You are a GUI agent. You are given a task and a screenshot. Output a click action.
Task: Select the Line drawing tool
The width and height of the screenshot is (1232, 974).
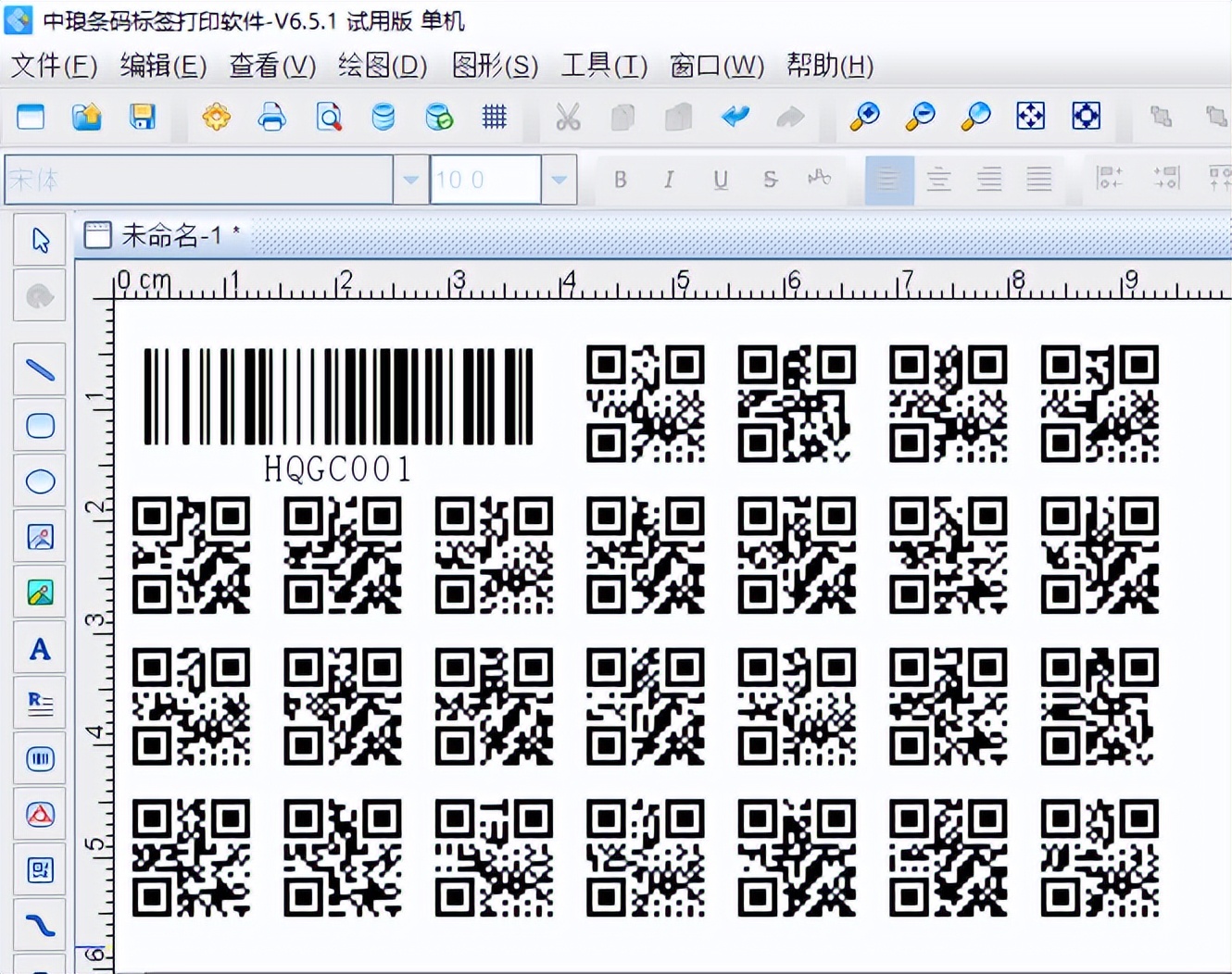coord(40,370)
